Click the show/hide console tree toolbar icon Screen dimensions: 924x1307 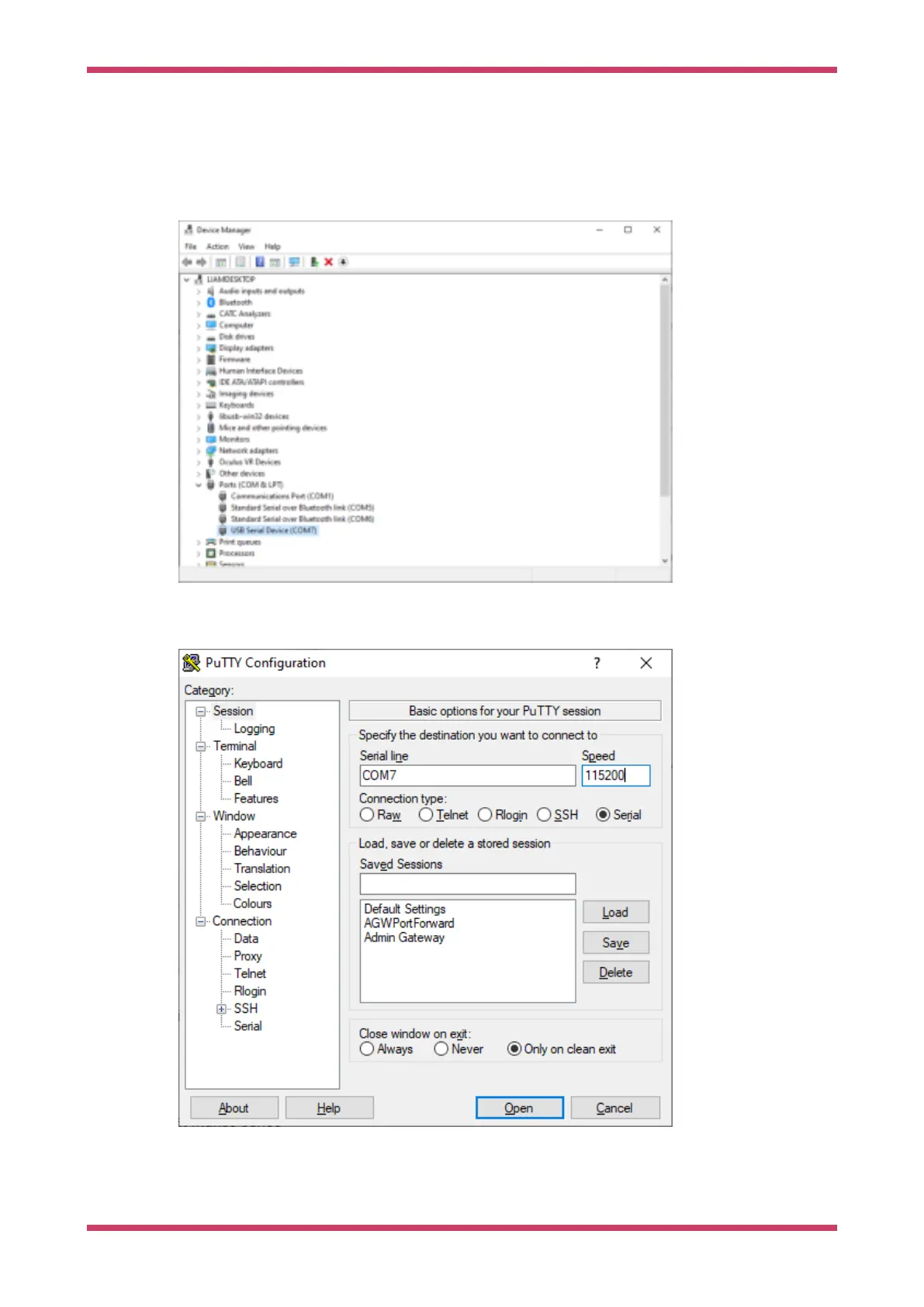pyautogui.click(x=221, y=262)
